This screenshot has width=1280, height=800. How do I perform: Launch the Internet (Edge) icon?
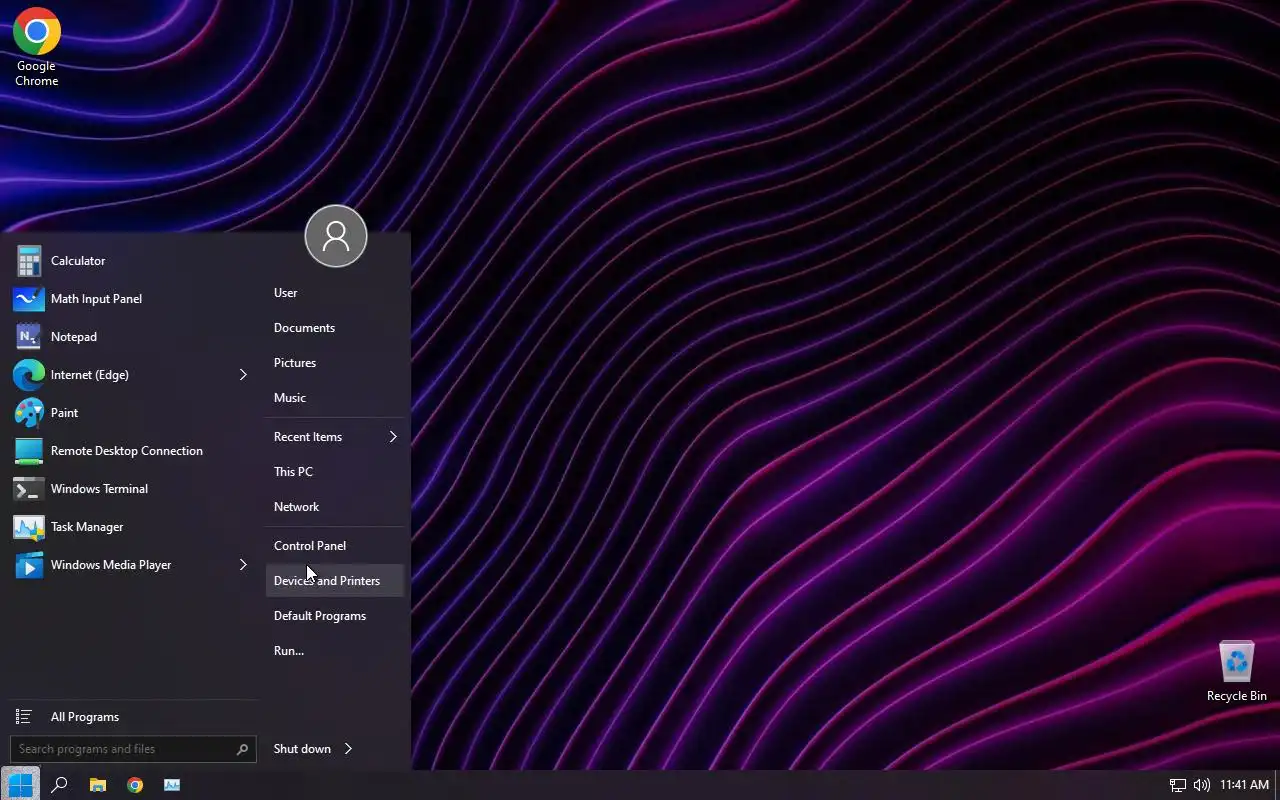[28, 375]
